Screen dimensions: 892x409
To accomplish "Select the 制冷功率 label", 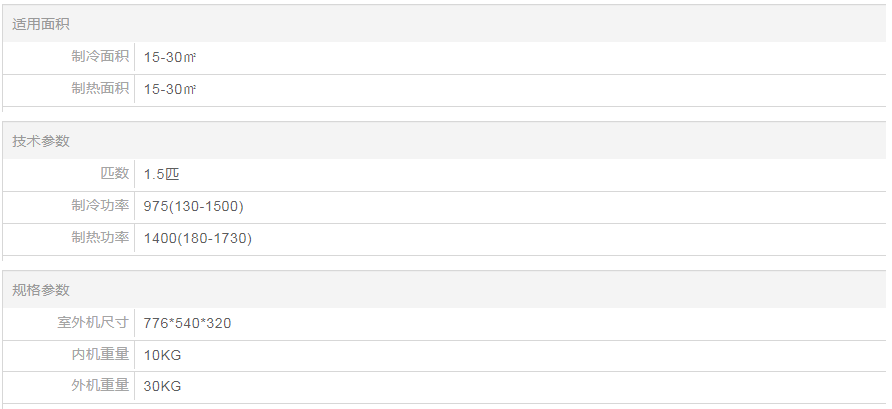I will [x=100, y=206].
